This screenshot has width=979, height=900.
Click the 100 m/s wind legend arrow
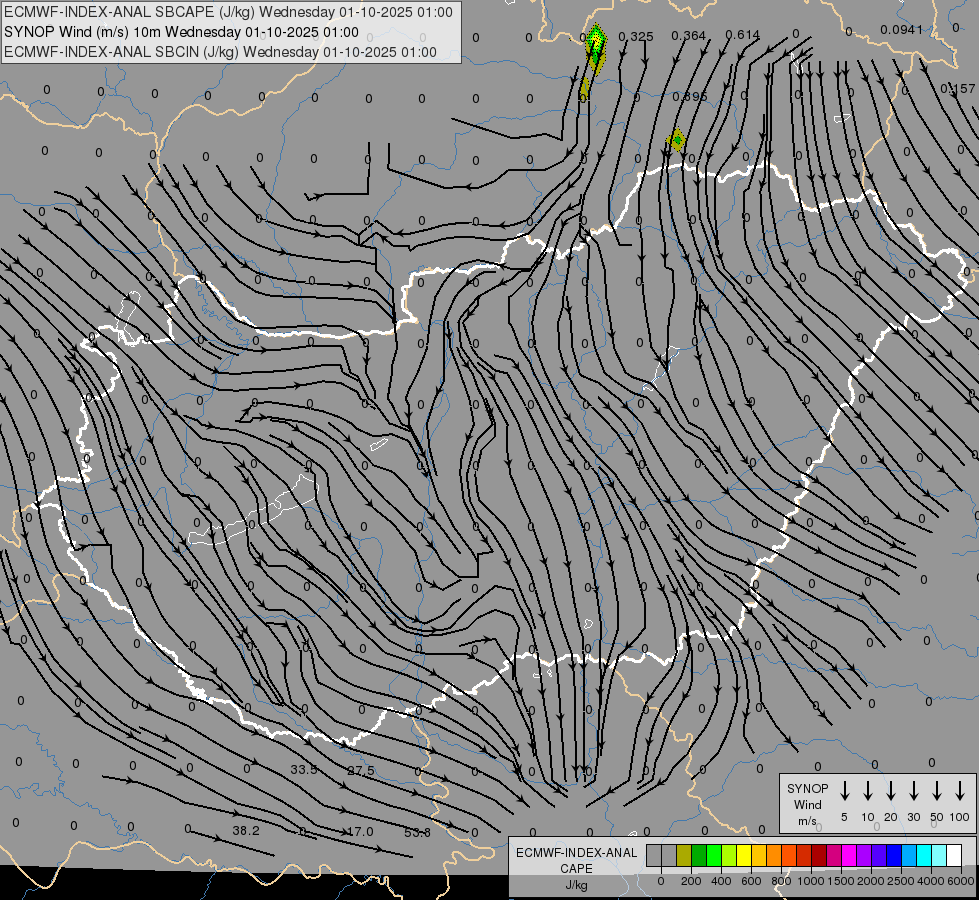pos(960,791)
